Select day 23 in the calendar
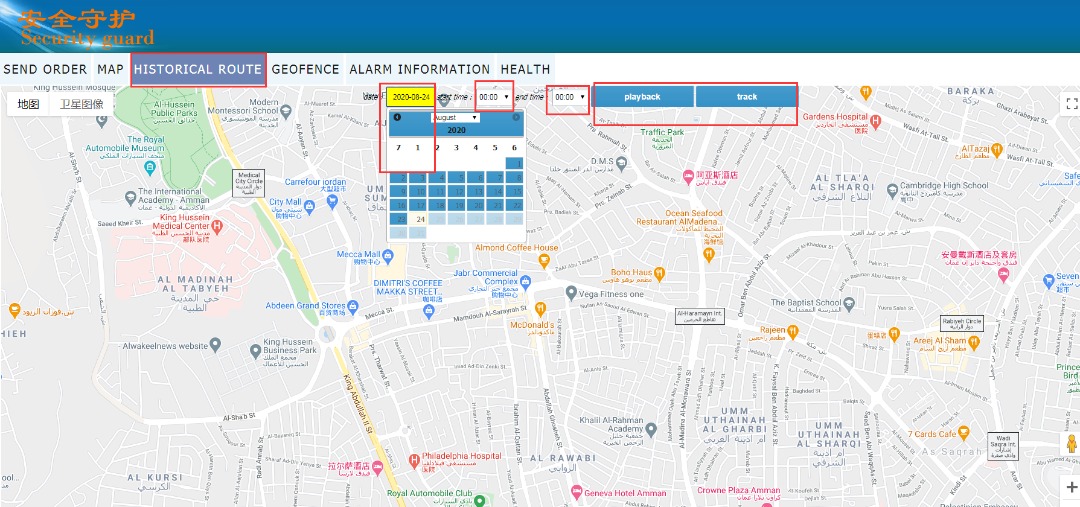The width and height of the screenshot is (1080, 507). tap(399, 219)
